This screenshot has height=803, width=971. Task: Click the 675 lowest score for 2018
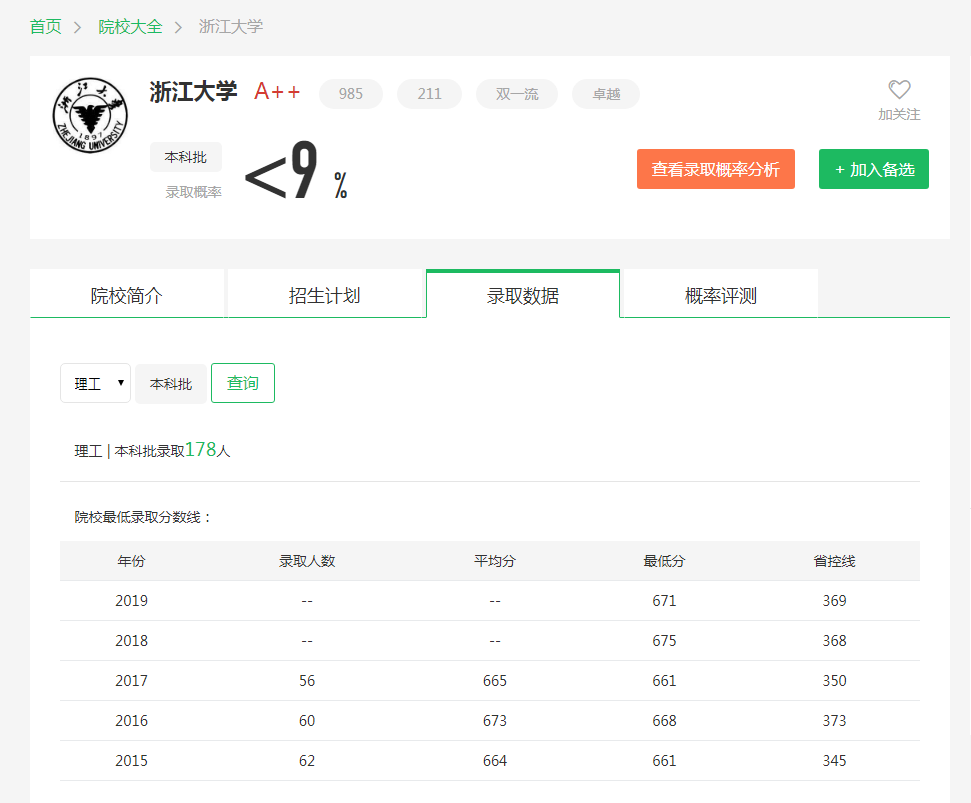coord(664,641)
